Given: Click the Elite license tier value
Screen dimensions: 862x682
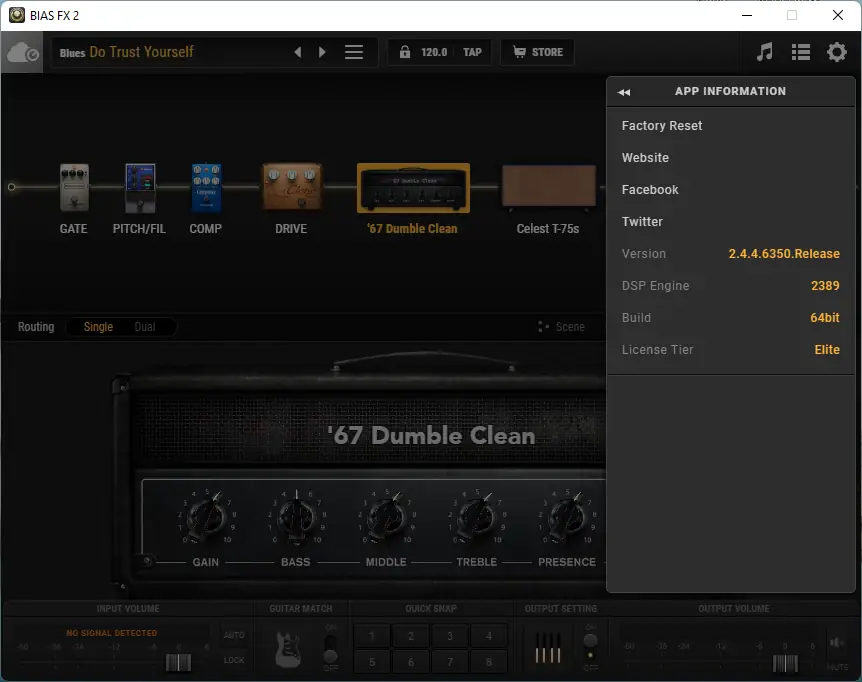Looking at the screenshot, I should click(x=826, y=350).
